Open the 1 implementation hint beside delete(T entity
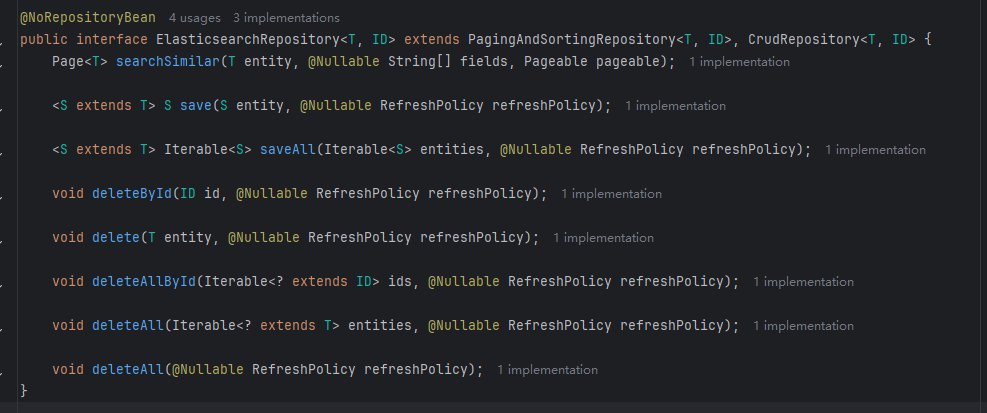Screen dimensions: 987x413 point(603,238)
